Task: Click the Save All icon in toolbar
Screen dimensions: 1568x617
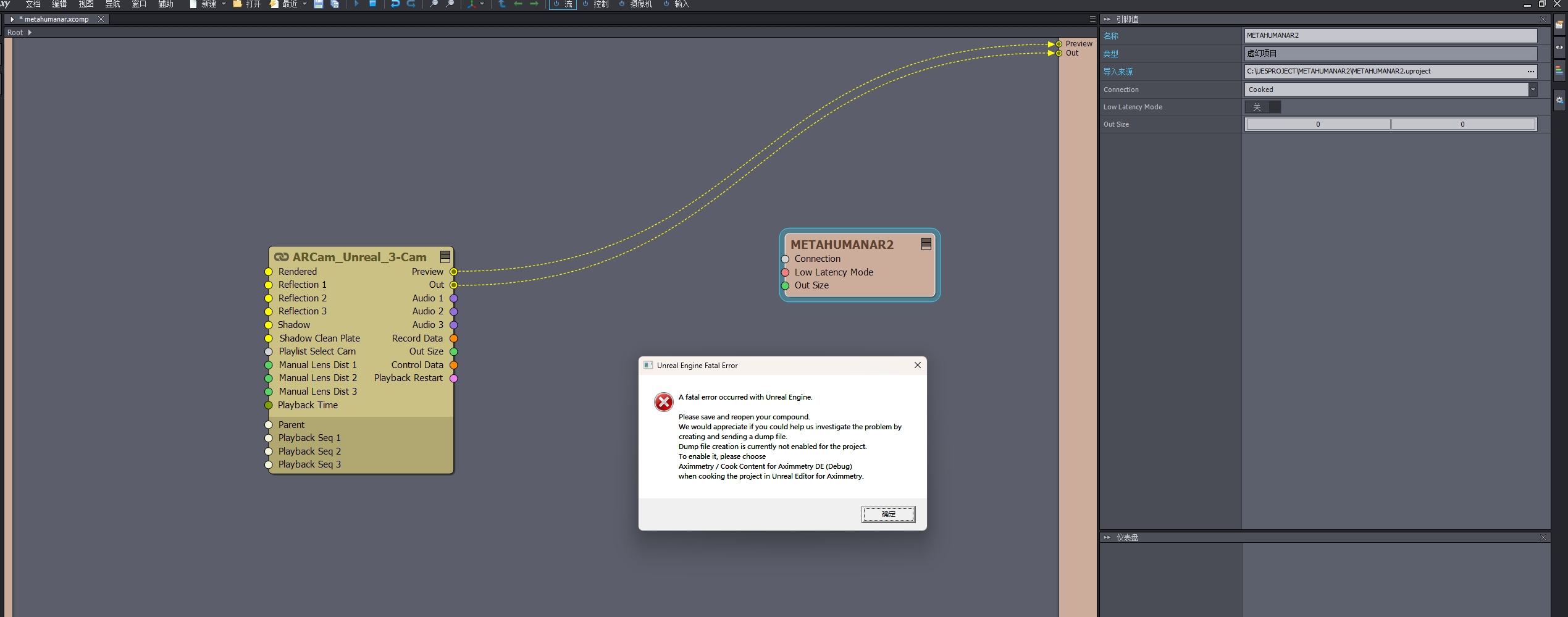Action: coord(335,4)
